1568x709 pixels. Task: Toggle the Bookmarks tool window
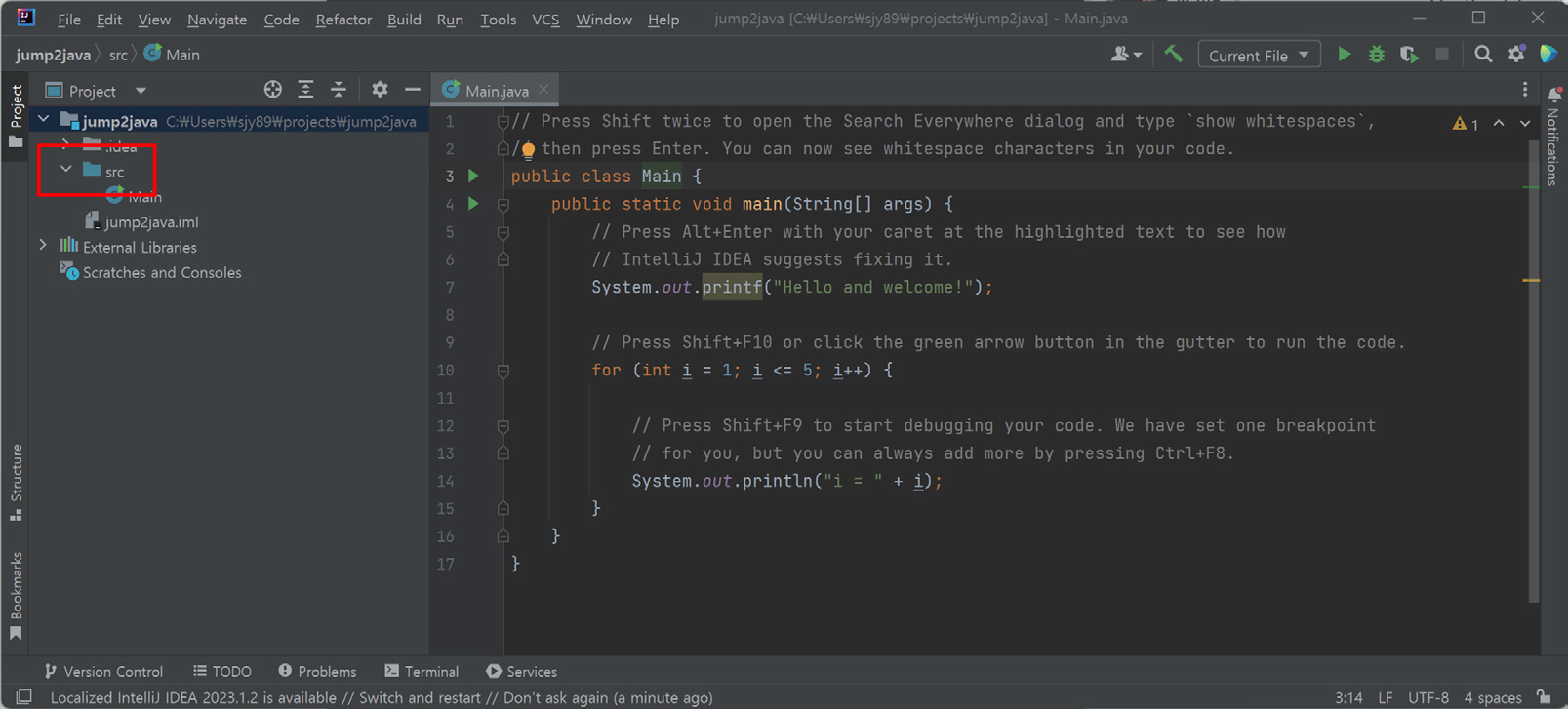point(17,596)
